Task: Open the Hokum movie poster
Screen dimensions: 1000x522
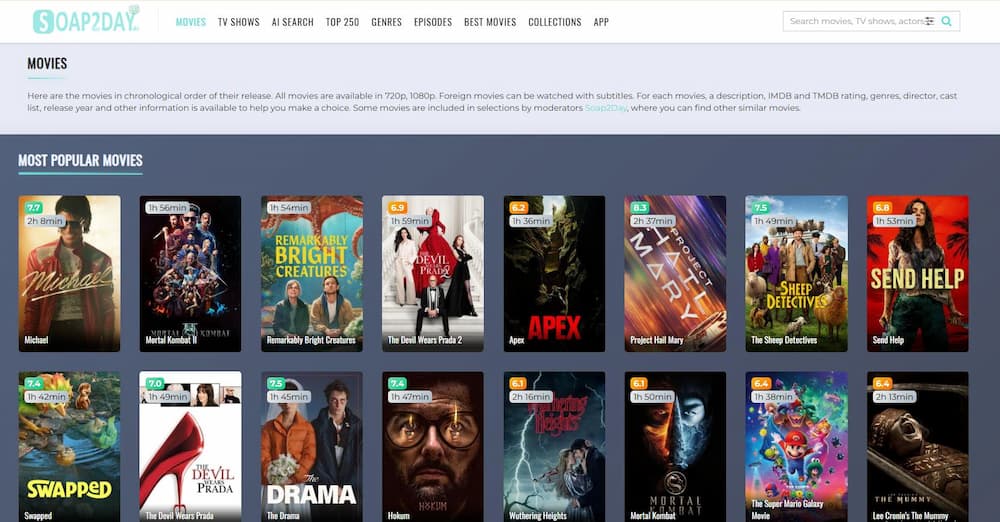Action: tap(433, 447)
